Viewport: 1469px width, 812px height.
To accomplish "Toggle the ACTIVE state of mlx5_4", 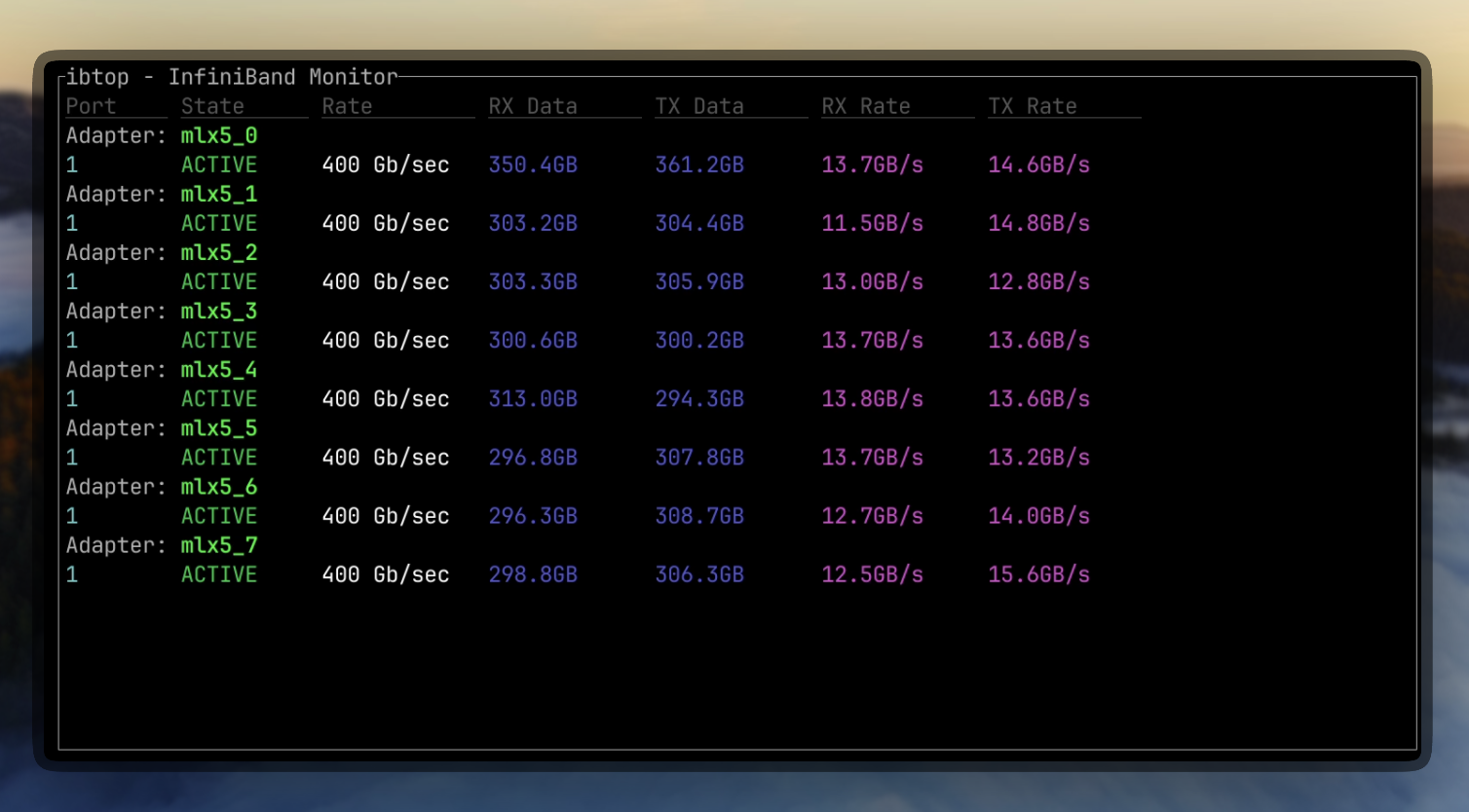I will [219, 398].
